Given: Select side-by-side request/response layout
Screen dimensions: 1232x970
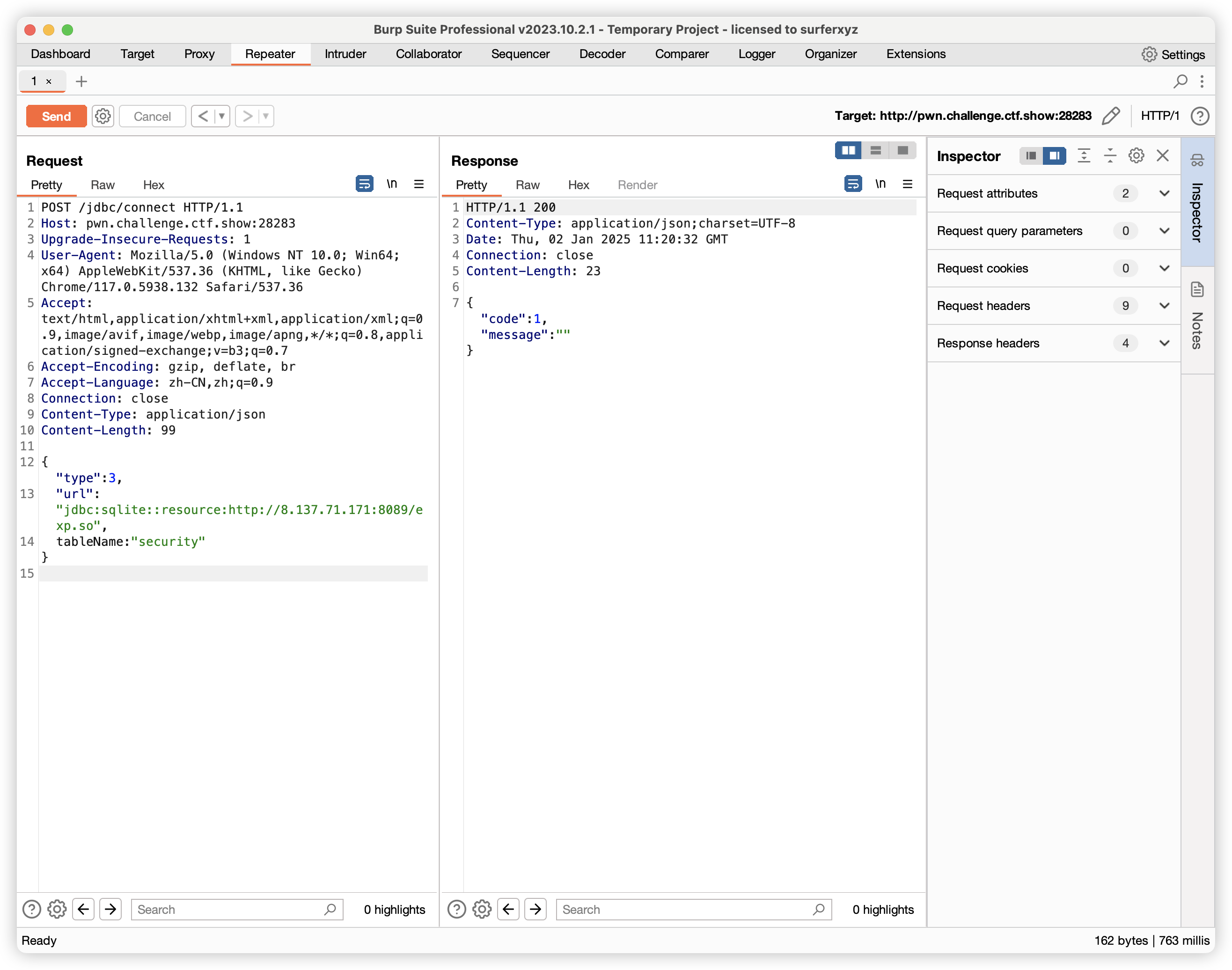Looking at the screenshot, I should click(x=848, y=150).
